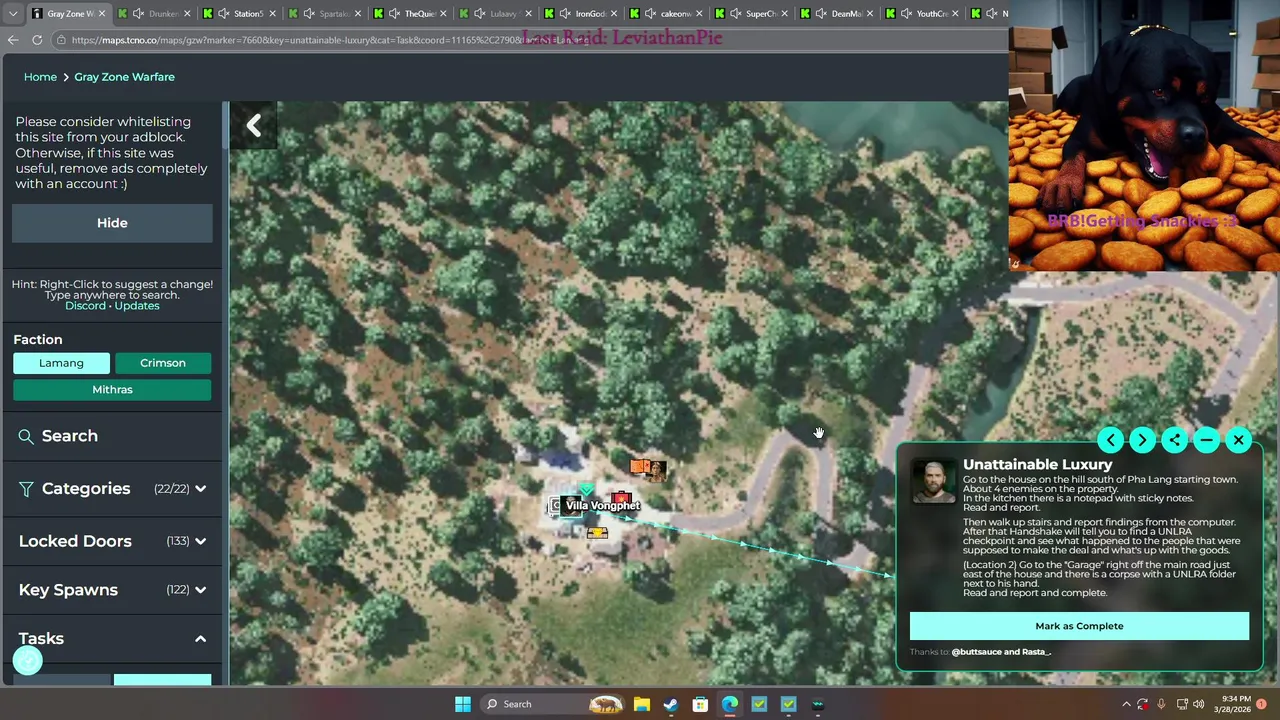Open File Explorer from the taskbar
Viewport: 1280px width, 720px height.
pyautogui.click(x=641, y=704)
